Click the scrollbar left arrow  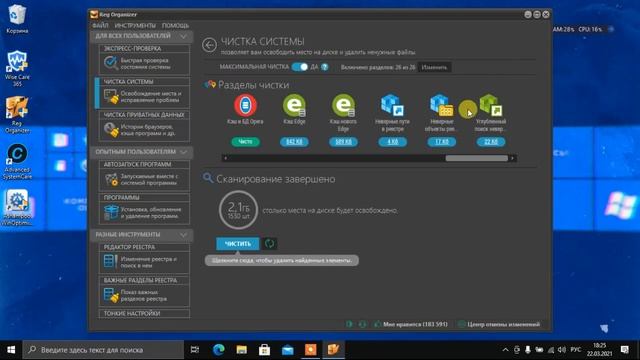[226, 158]
